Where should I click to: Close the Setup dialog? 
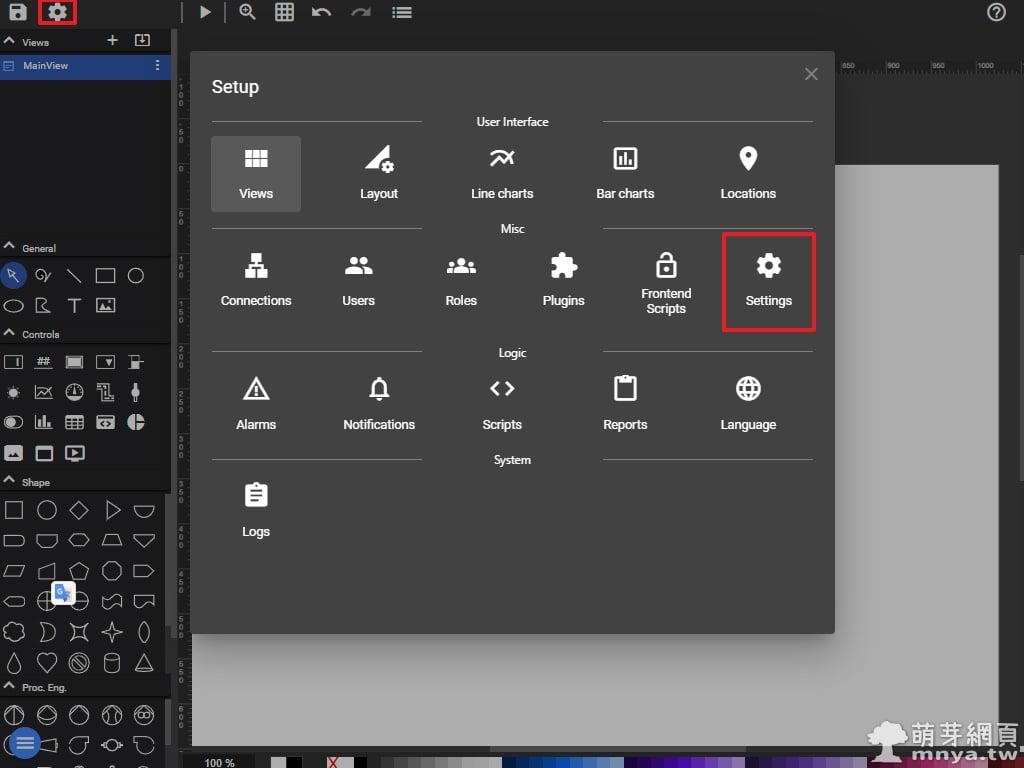(811, 74)
